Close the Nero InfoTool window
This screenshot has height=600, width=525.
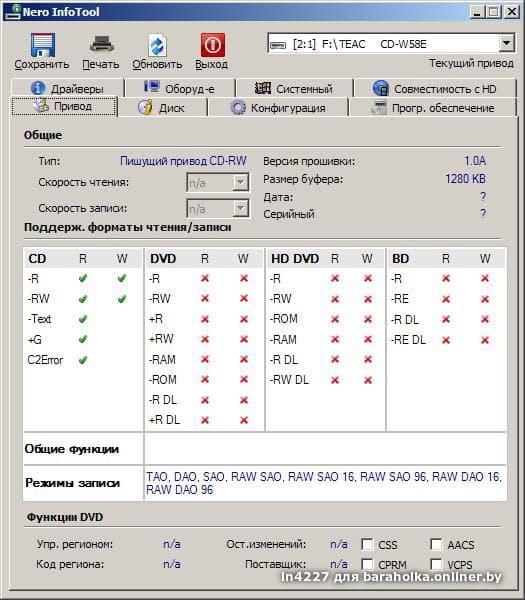point(511,12)
